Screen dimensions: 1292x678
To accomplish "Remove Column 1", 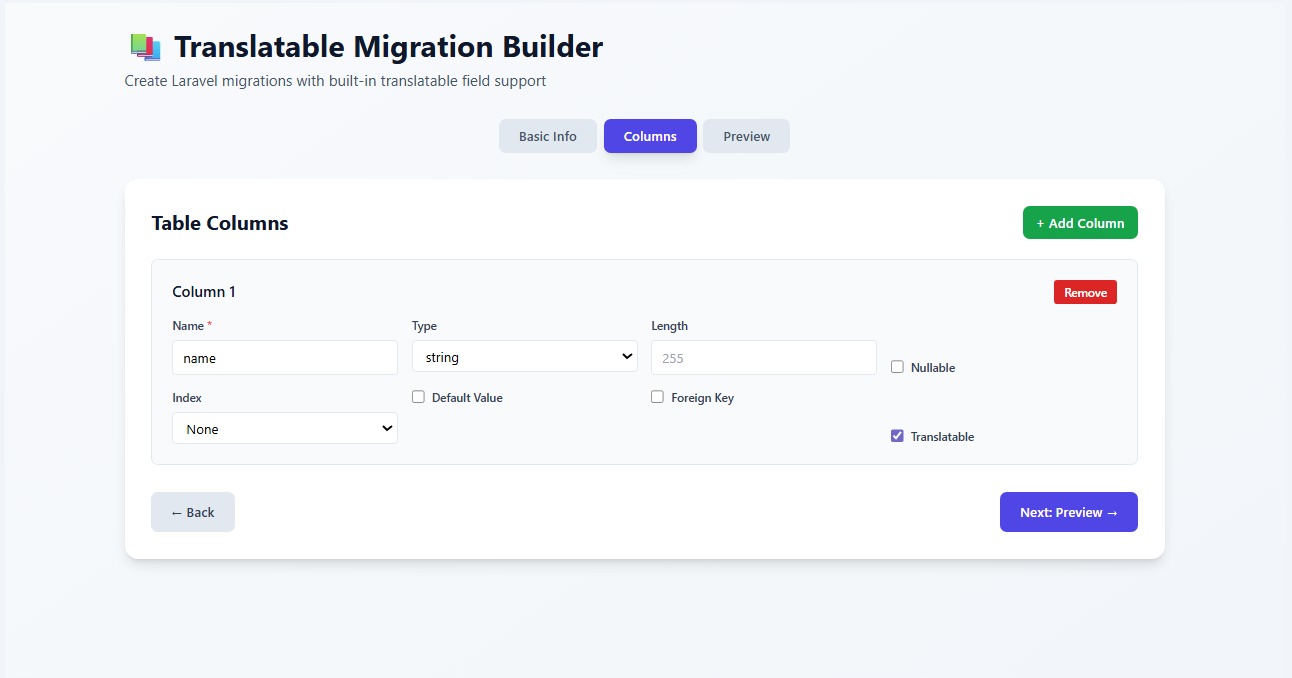I will click(x=1085, y=292).
